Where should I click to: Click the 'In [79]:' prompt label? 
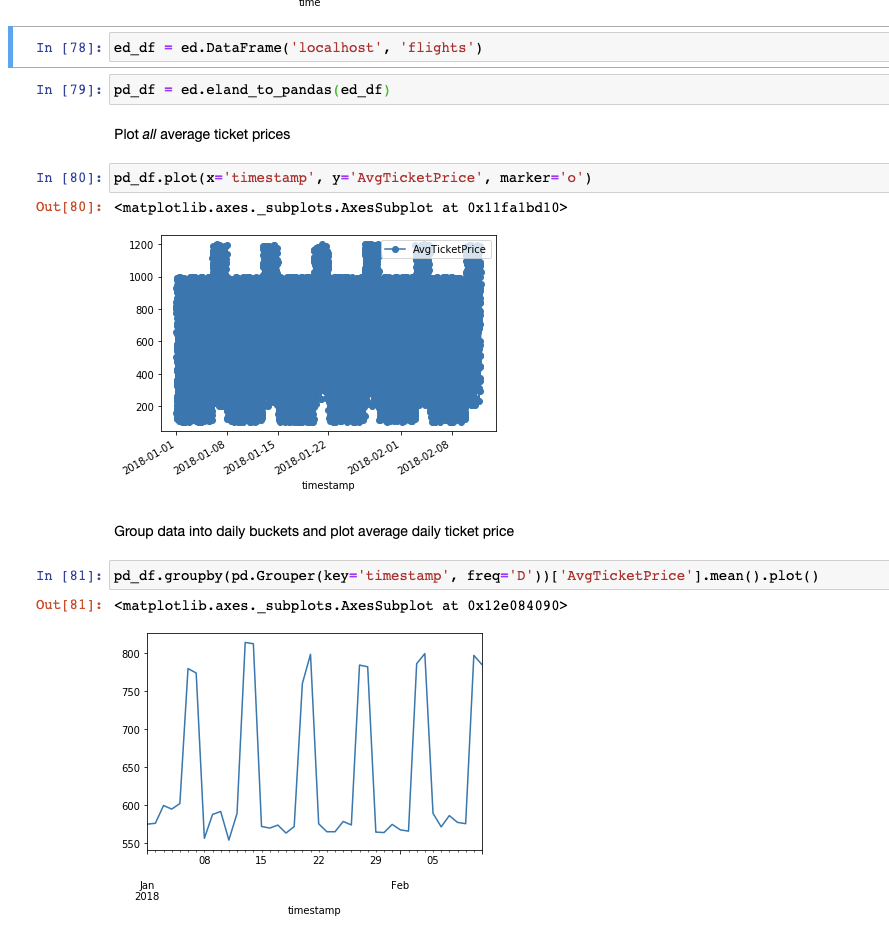(x=69, y=90)
